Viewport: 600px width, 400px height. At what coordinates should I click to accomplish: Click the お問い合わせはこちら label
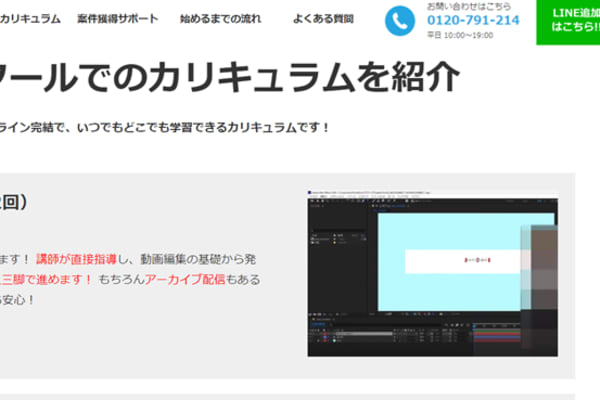click(x=461, y=5)
